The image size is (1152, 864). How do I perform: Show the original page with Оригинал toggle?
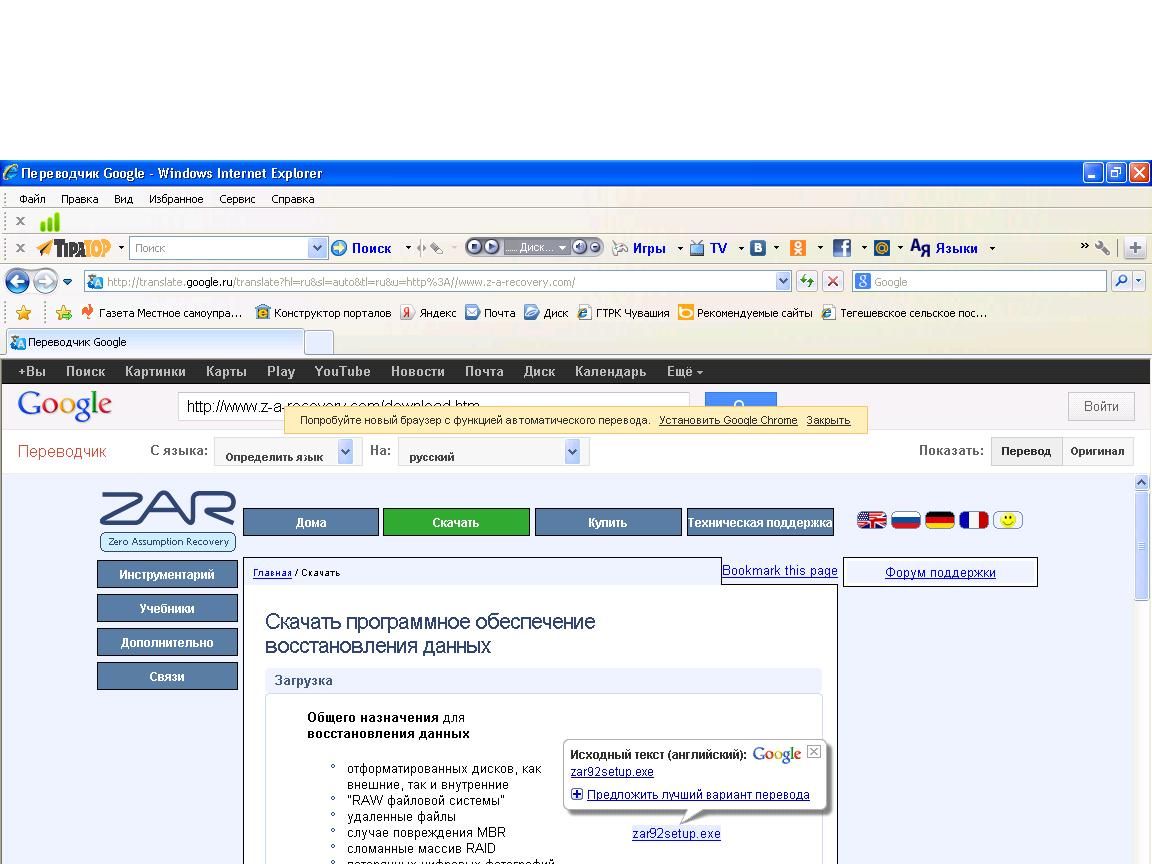1097,451
